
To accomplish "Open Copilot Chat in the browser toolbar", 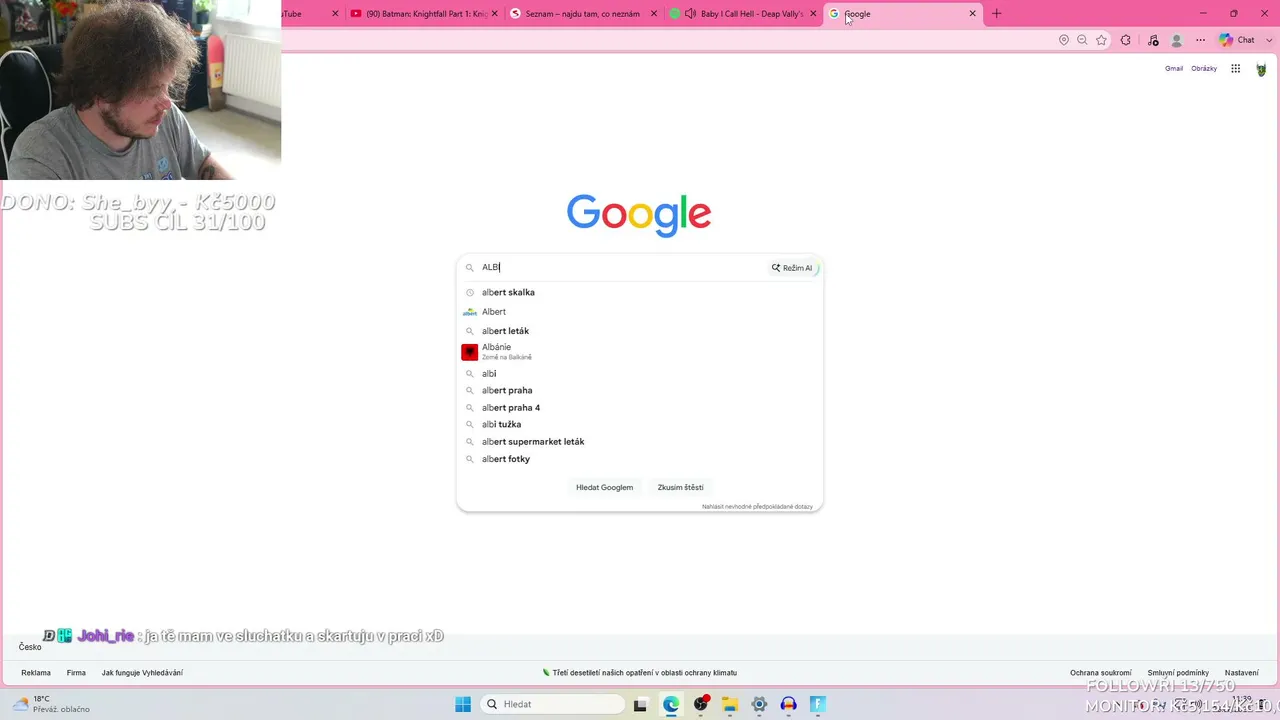I will click(x=1237, y=40).
